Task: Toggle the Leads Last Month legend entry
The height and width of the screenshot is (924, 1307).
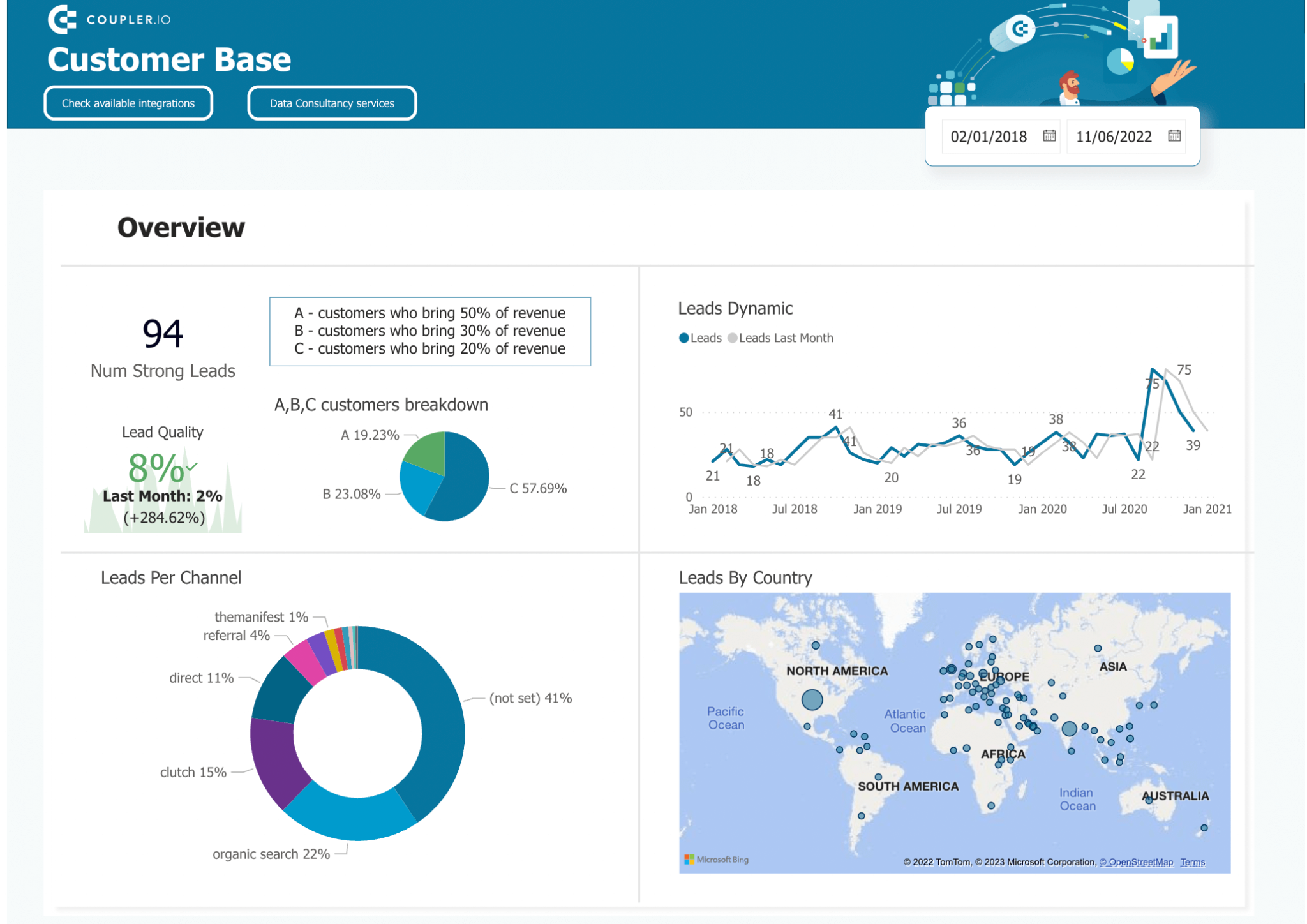Action: 781,338
